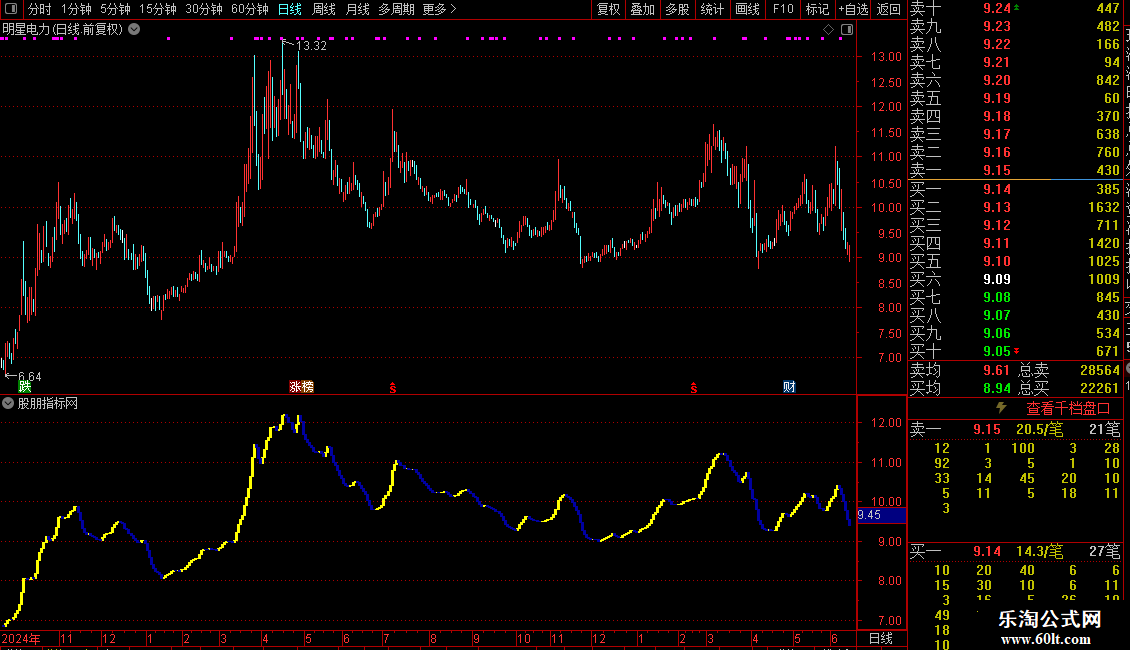Toggle the panel layout icon in chart header
This screenshot has width=1130, height=650.
(847, 30)
